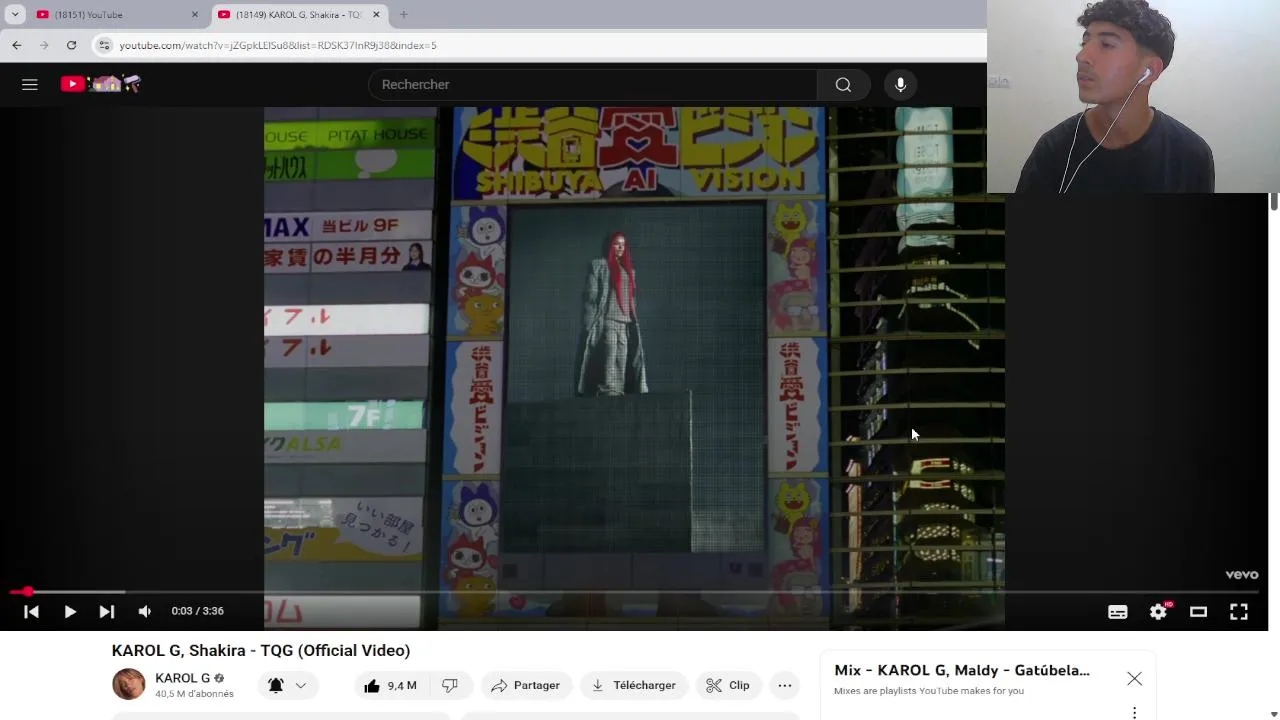Image resolution: width=1280 pixels, height=720 pixels.
Task: Open KAROL G channel avatar
Action: pyautogui.click(x=128, y=684)
